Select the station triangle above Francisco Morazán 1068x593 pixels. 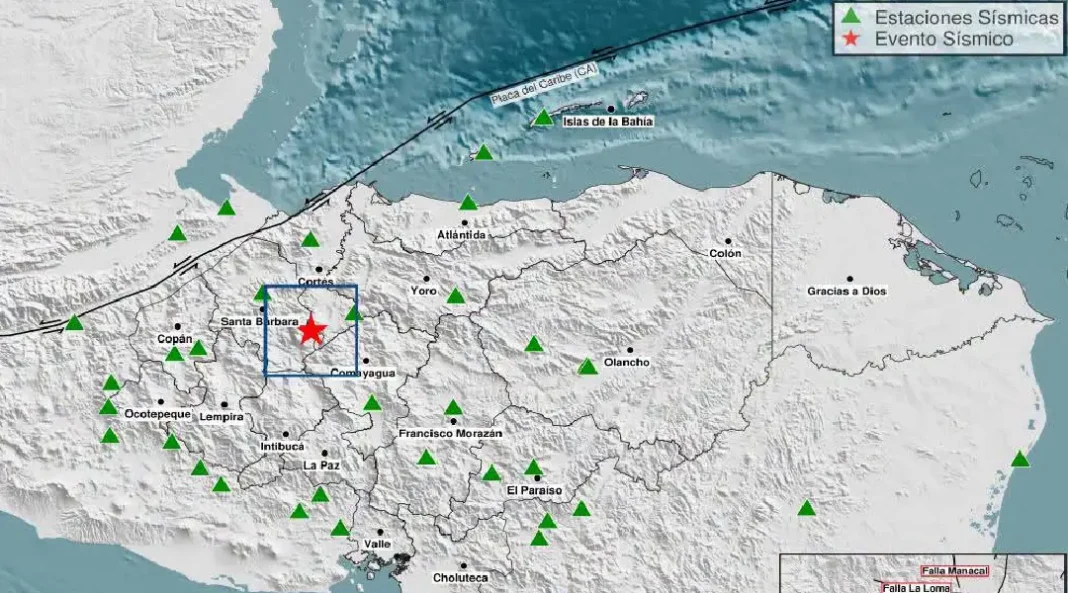(453, 408)
